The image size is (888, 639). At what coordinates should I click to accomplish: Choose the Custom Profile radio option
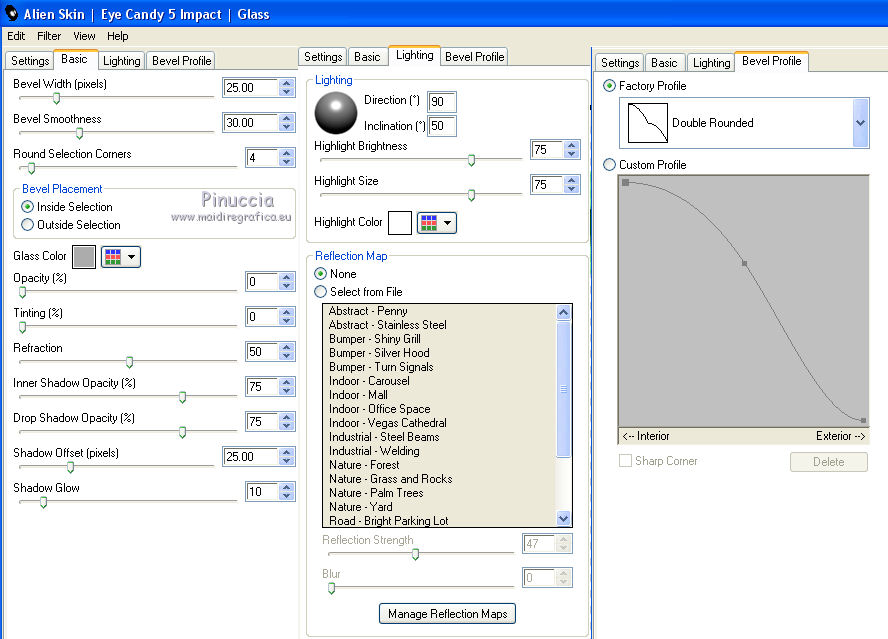pos(610,165)
